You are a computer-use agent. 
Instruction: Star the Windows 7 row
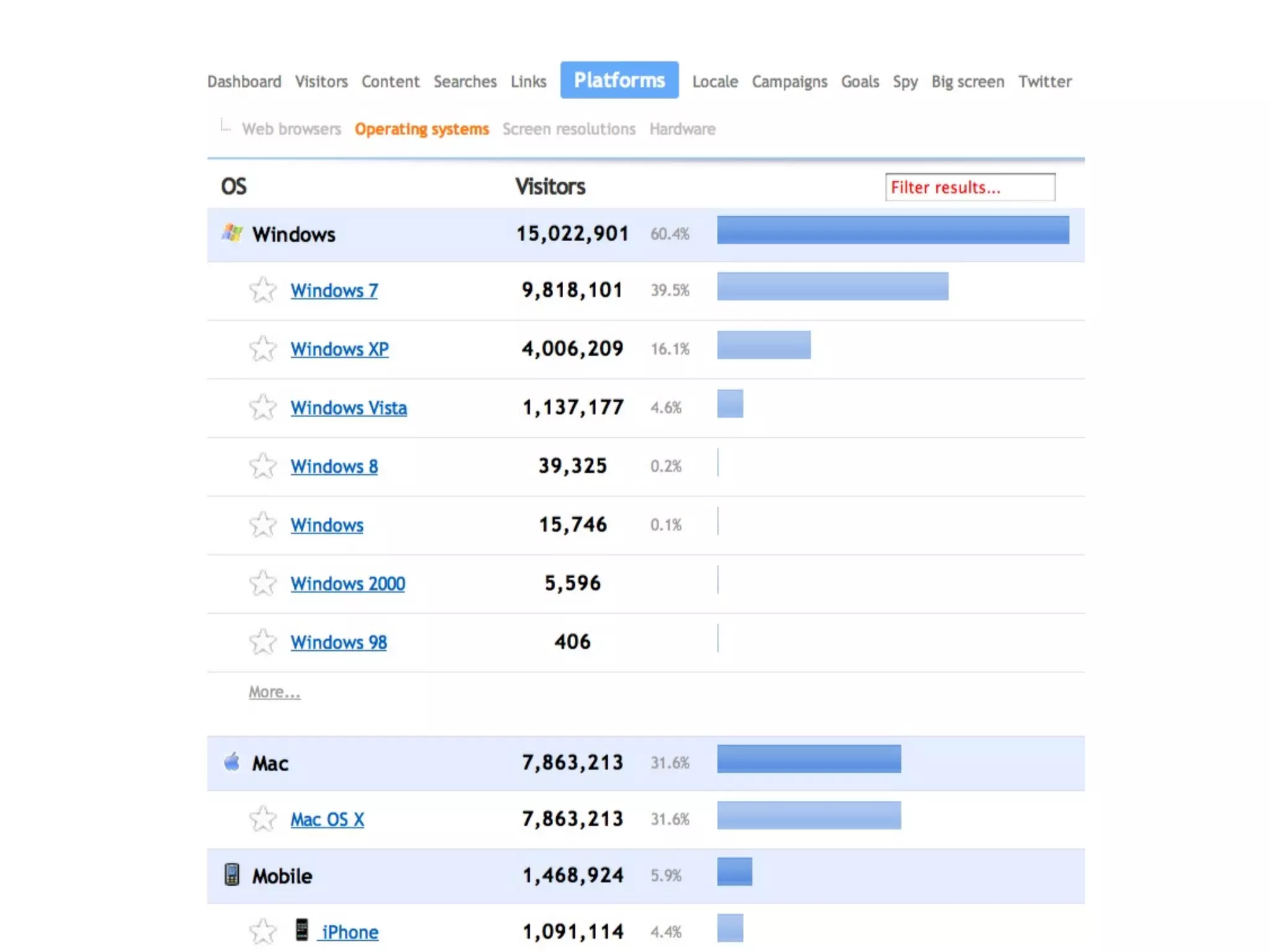click(x=263, y=289)
